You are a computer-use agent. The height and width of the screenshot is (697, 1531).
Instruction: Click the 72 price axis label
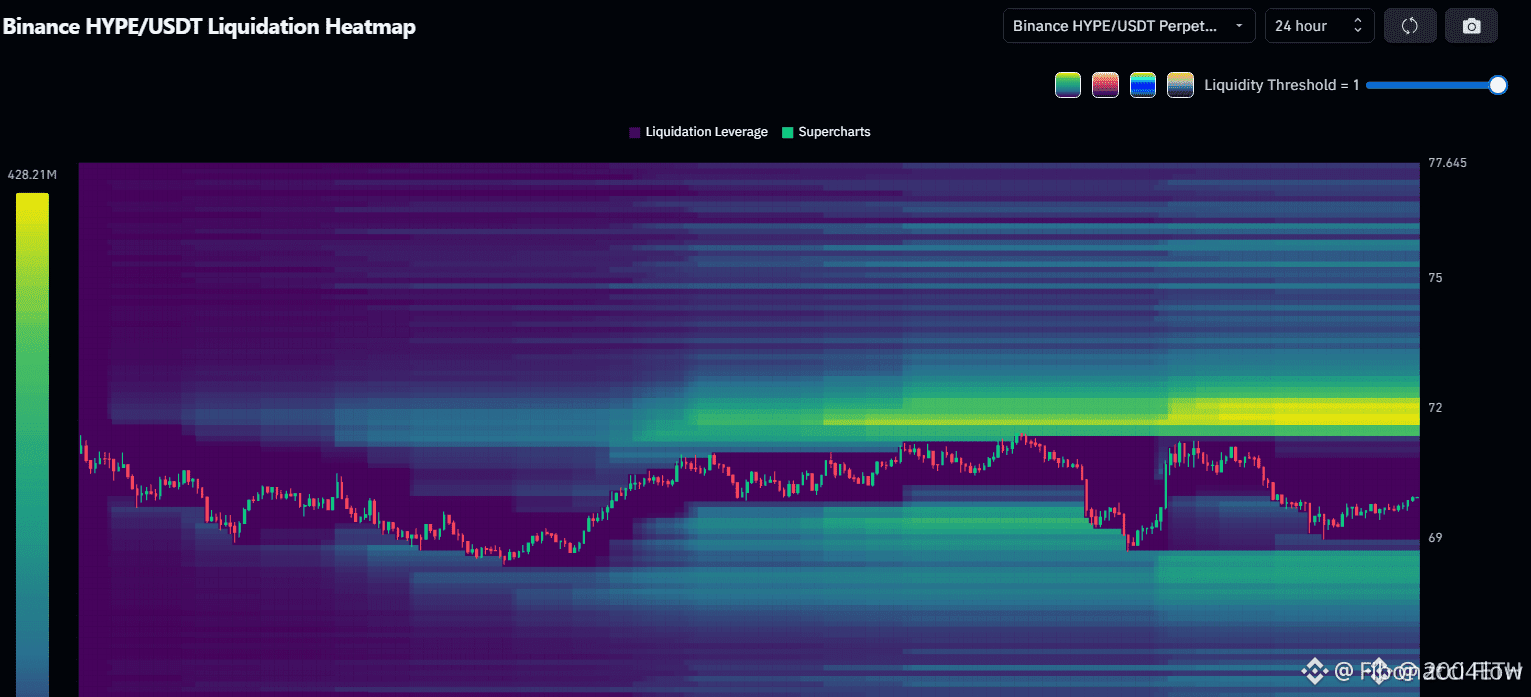[x=1435, y=408]
